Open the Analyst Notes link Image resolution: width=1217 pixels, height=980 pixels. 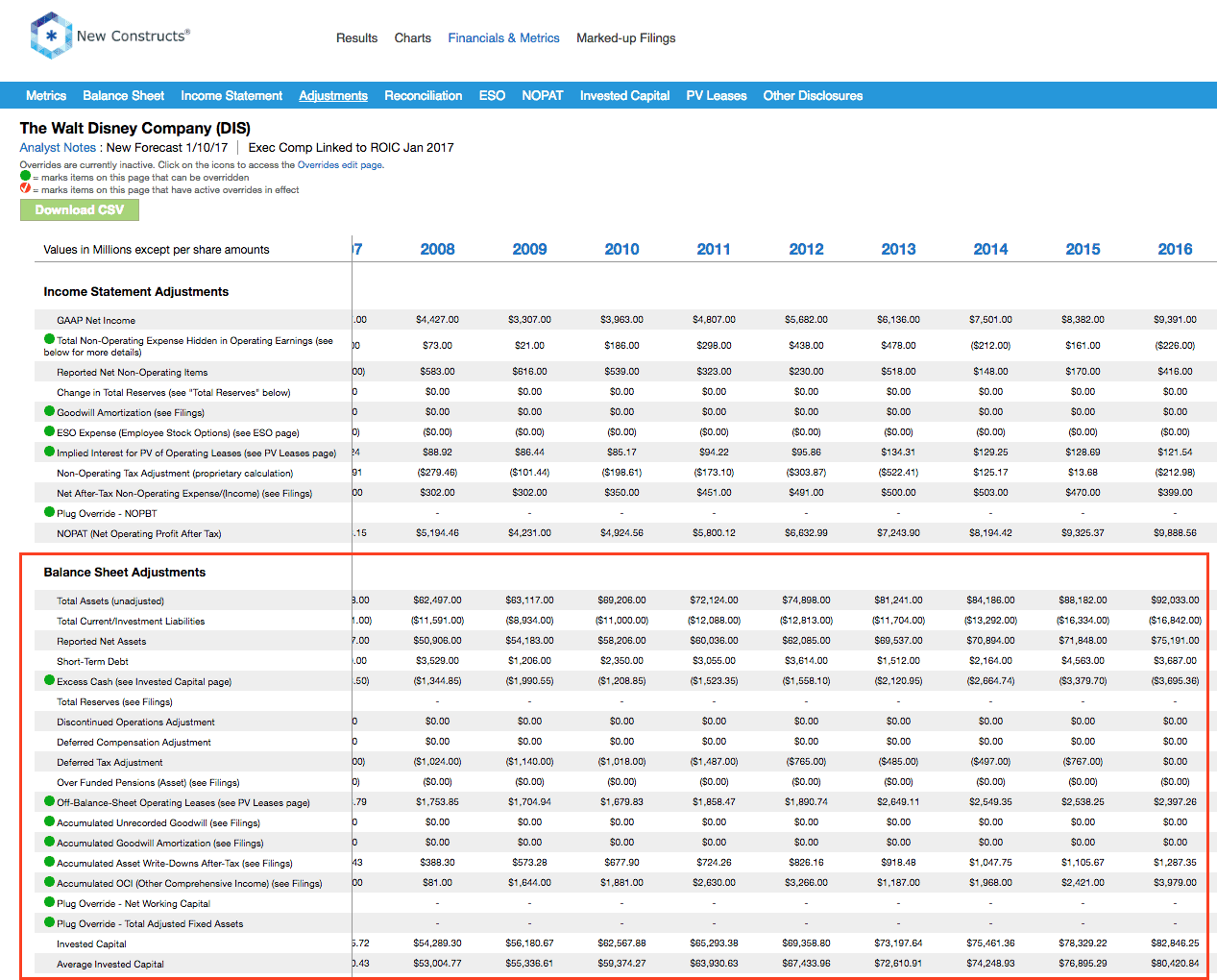point(58,147)
